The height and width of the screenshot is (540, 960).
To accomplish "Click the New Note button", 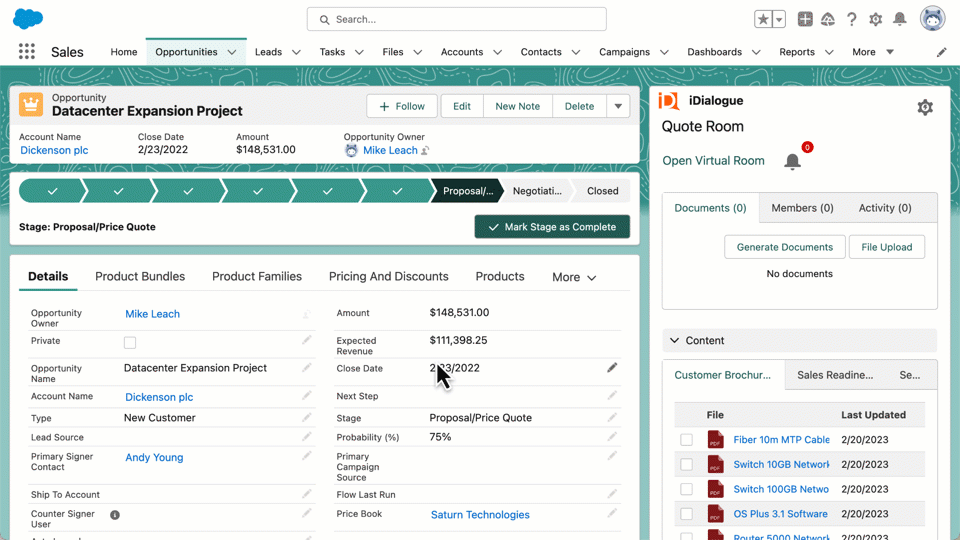I will (517, 106).
